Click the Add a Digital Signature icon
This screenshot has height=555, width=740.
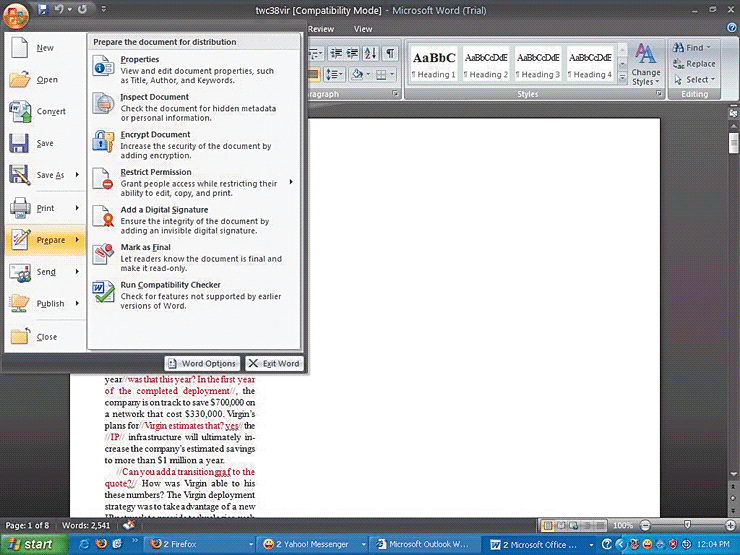click(x=103, y=216)
